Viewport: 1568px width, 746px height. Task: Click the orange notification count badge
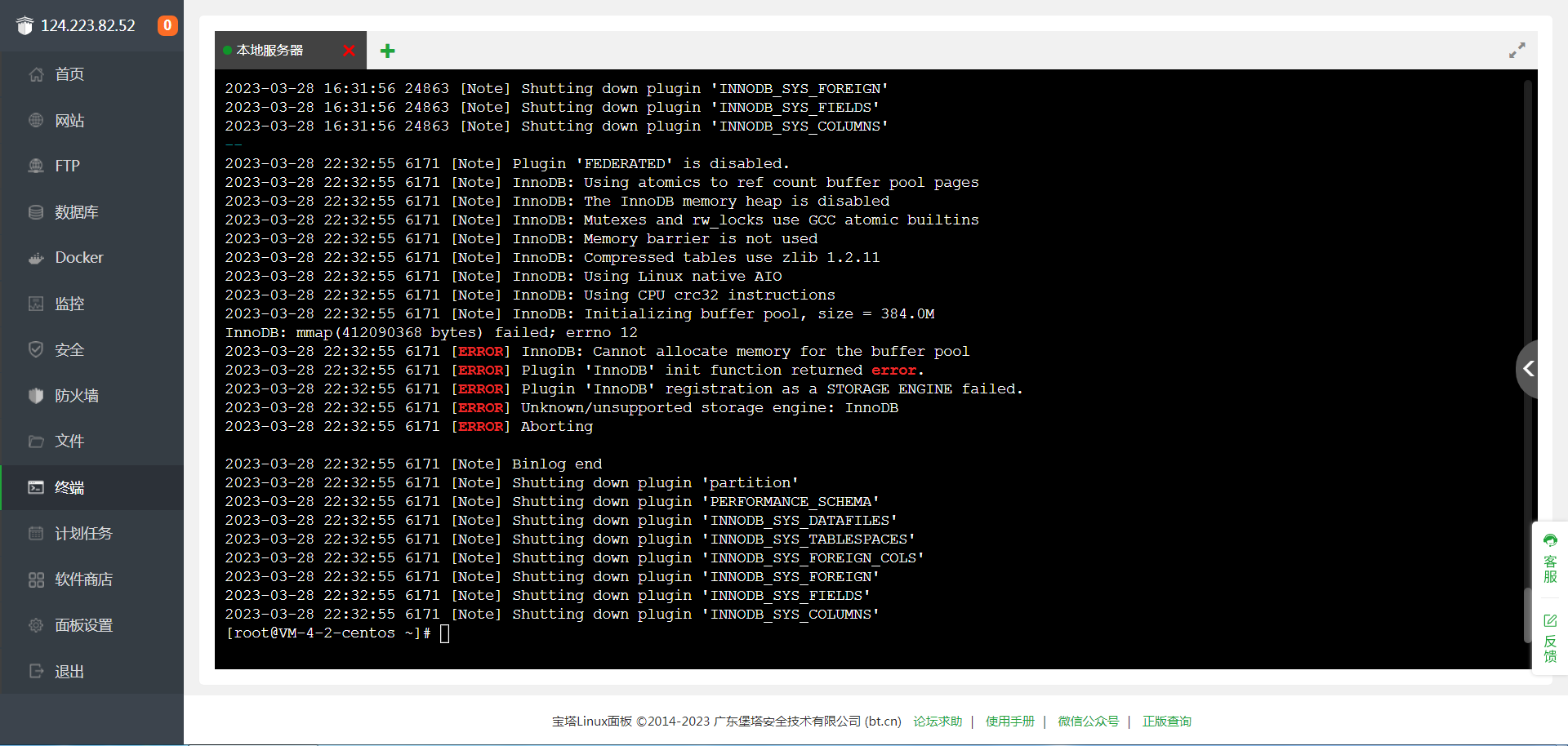pos(167,25)
